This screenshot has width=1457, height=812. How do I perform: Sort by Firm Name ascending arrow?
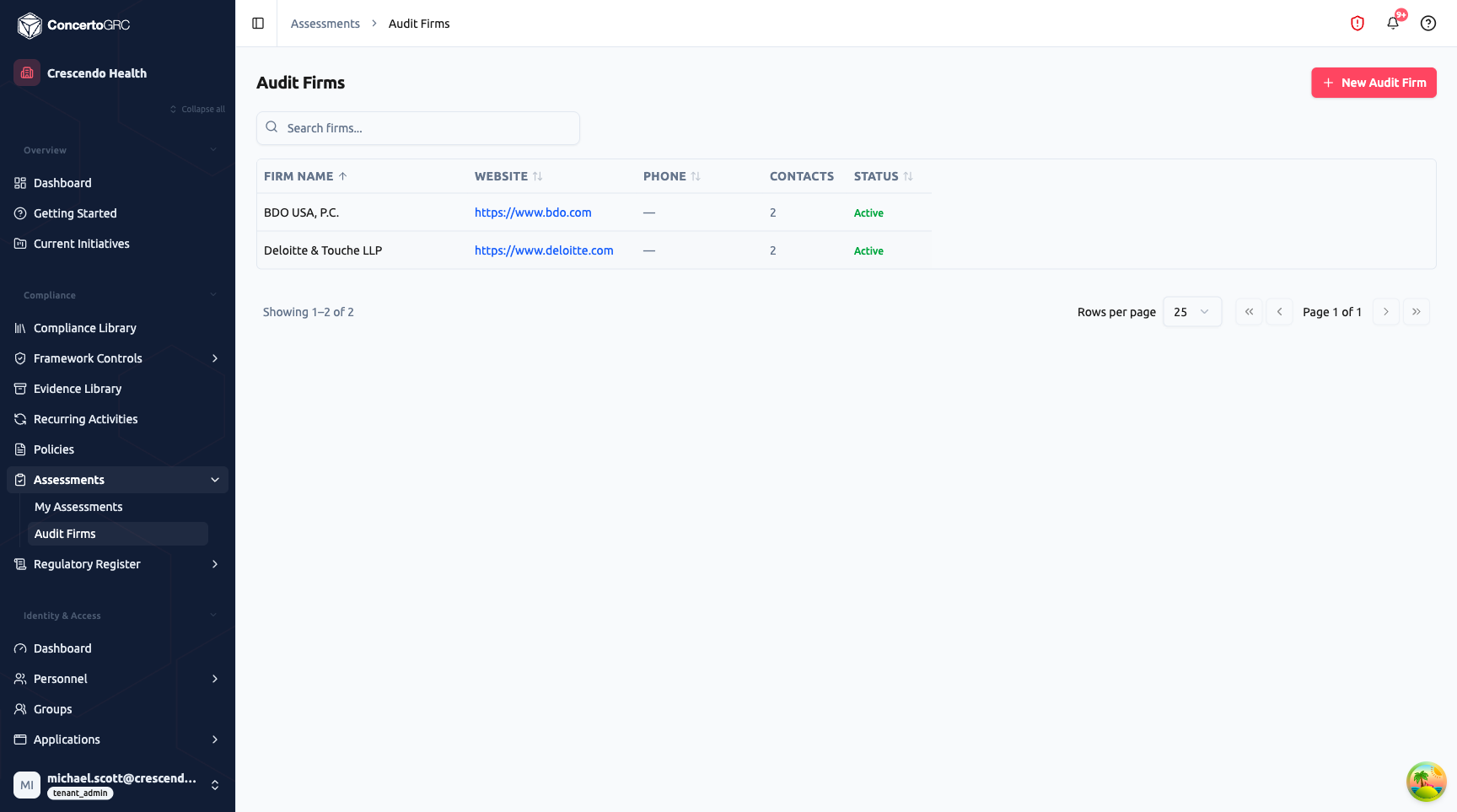(342, 176)
